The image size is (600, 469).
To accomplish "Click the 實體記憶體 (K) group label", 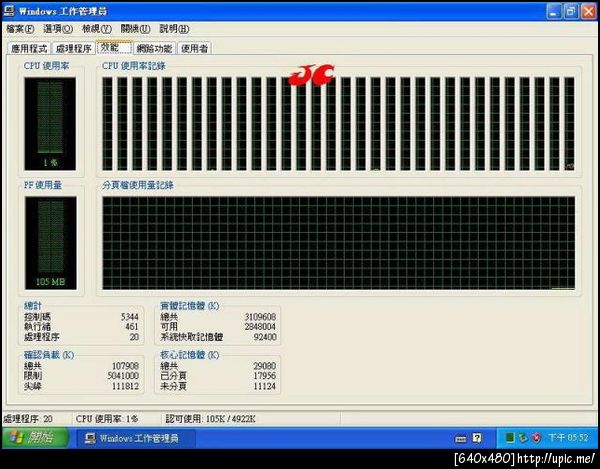I will click(x=189, y=306).
